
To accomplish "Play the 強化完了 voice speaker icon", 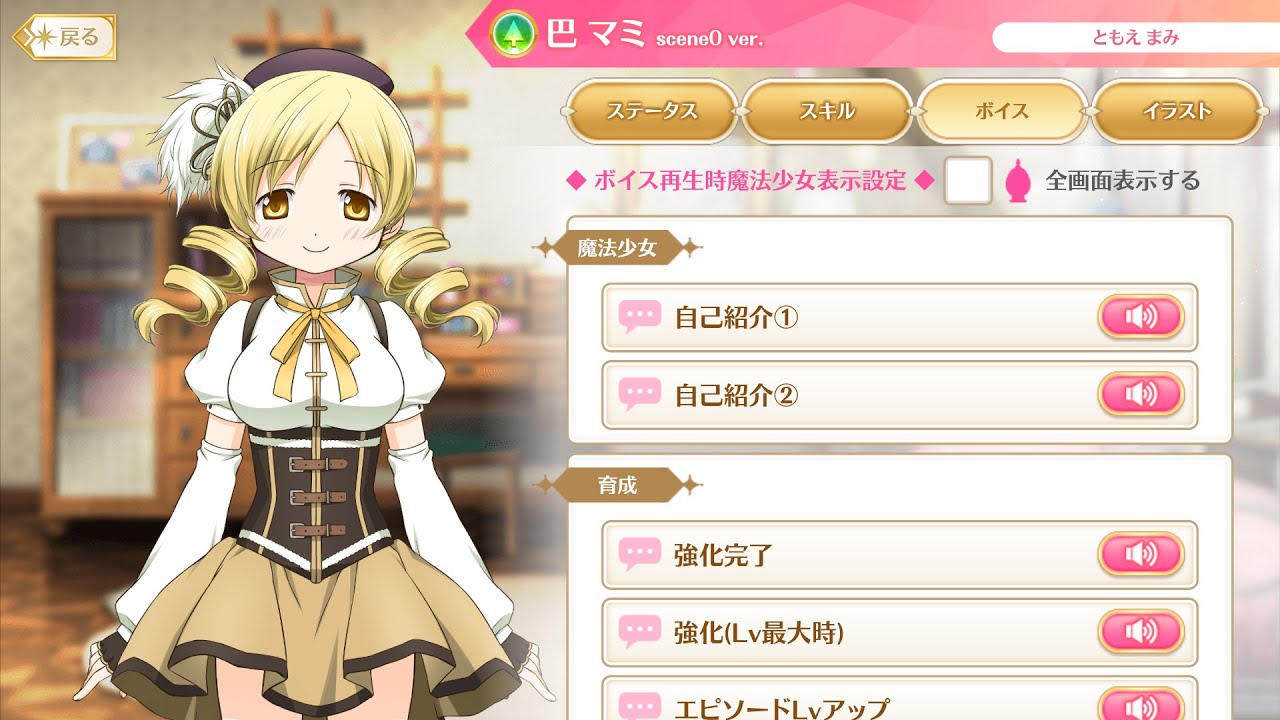I will tap(1141, 553).
